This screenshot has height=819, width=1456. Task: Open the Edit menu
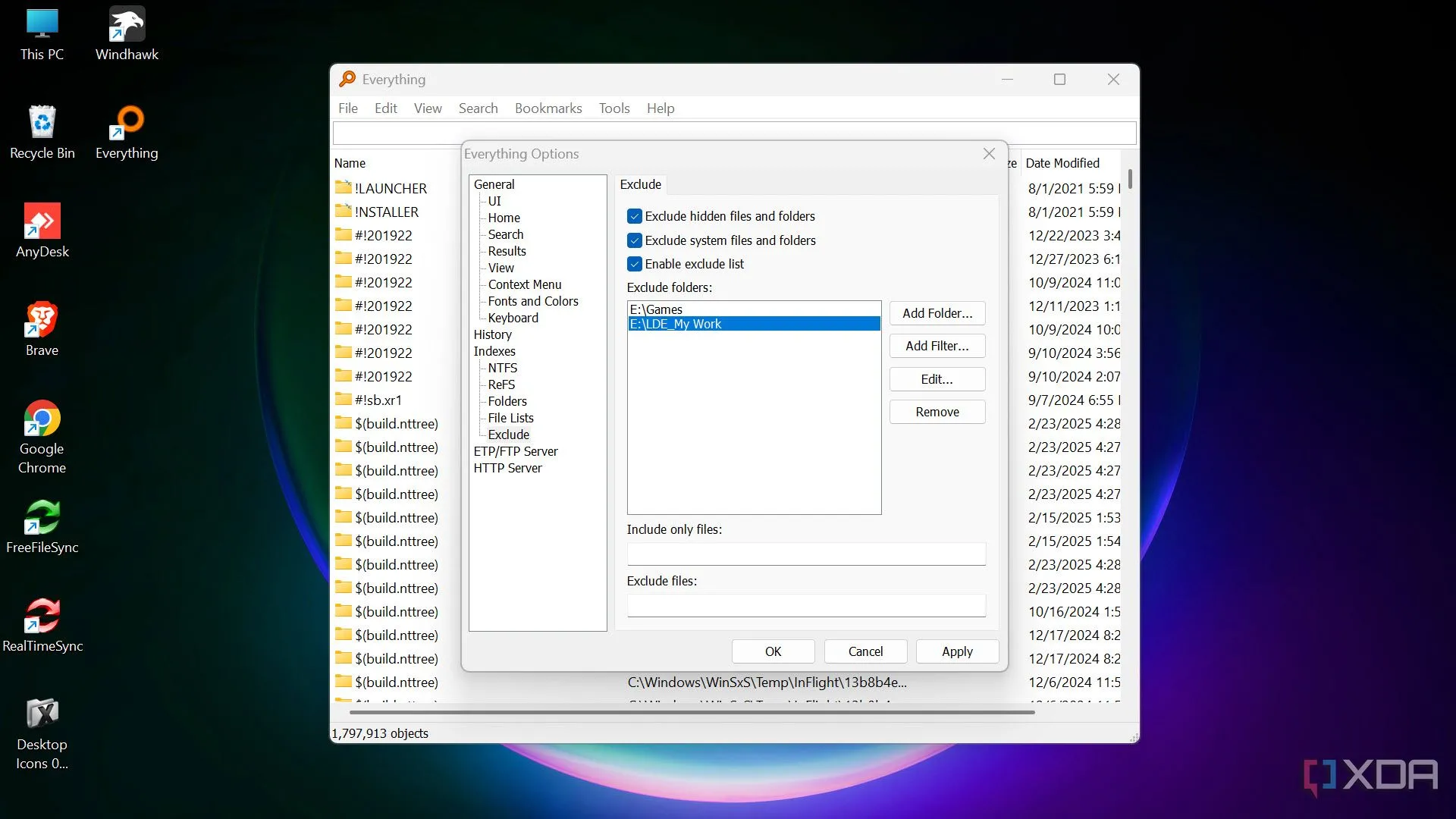click(385, 108)
